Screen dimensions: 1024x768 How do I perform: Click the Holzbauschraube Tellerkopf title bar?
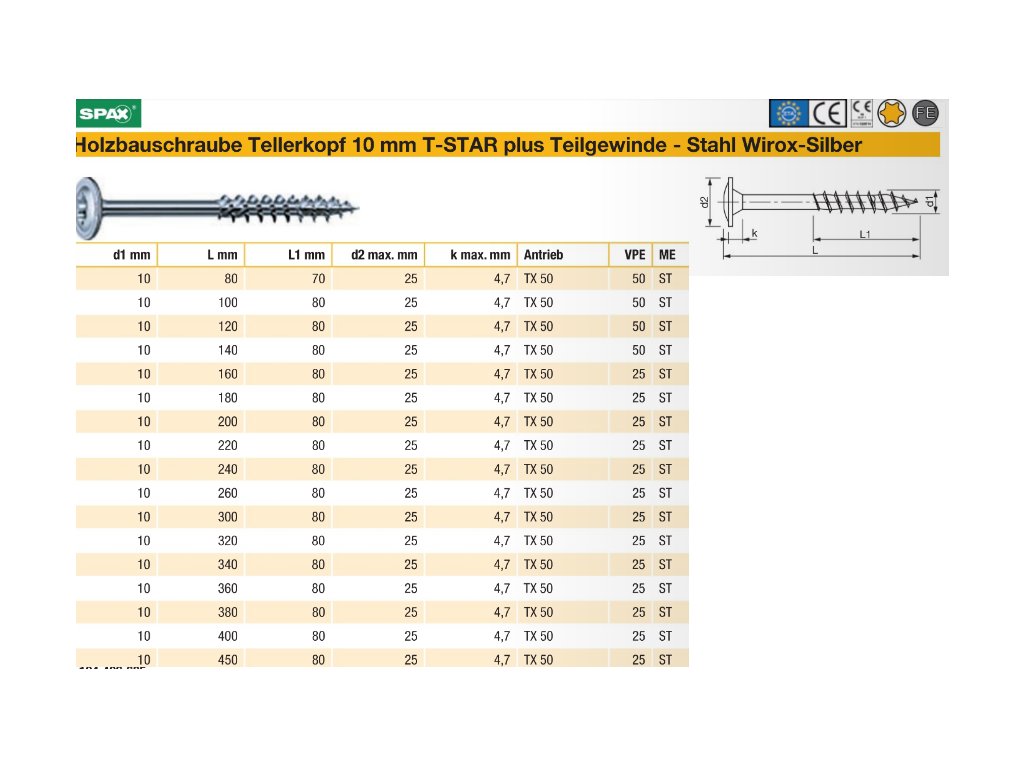pos(508,145)
